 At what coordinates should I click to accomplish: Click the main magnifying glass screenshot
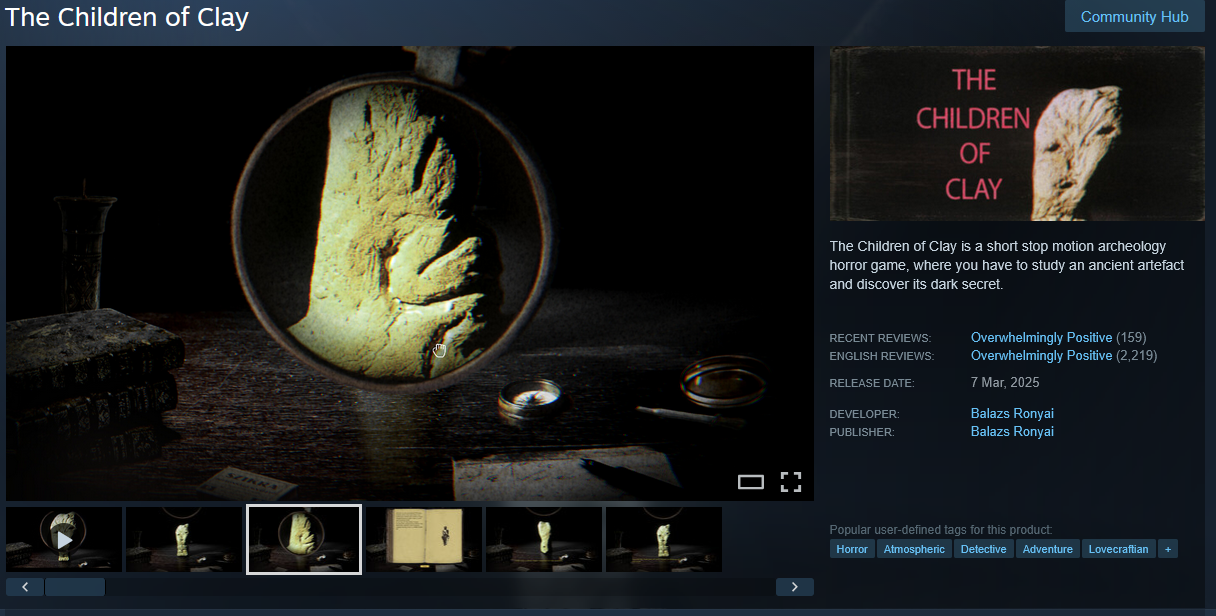pos(410,273)
